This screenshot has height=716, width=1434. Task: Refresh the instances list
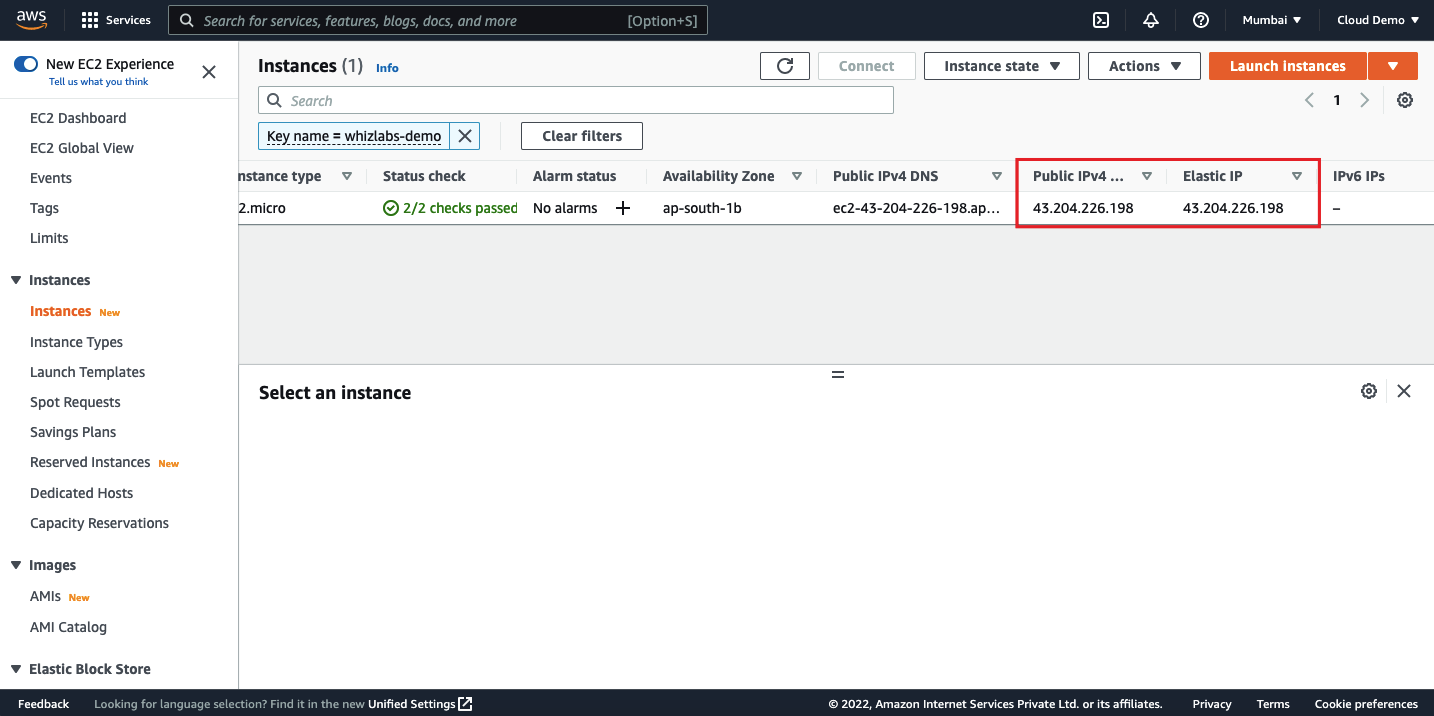(785, 66)
